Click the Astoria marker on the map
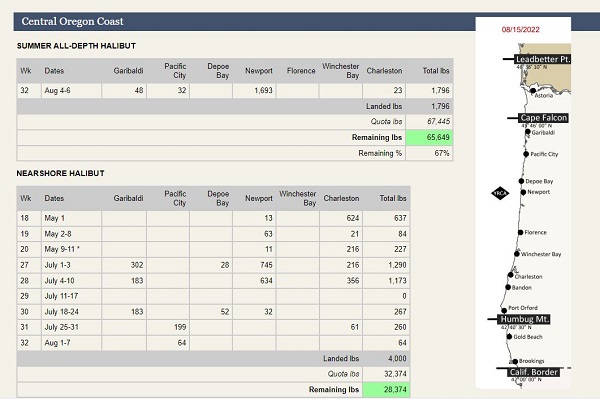 pos(533,91)
